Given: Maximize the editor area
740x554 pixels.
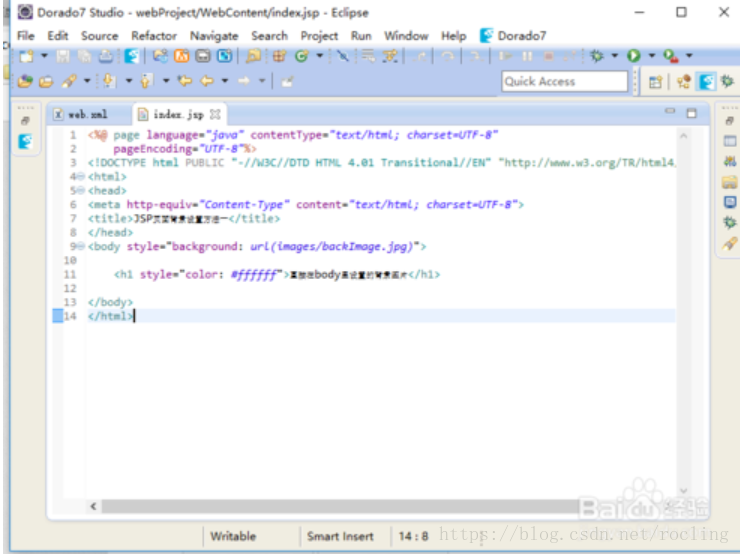Looking at the screenshot, I should tap(691, 113).
